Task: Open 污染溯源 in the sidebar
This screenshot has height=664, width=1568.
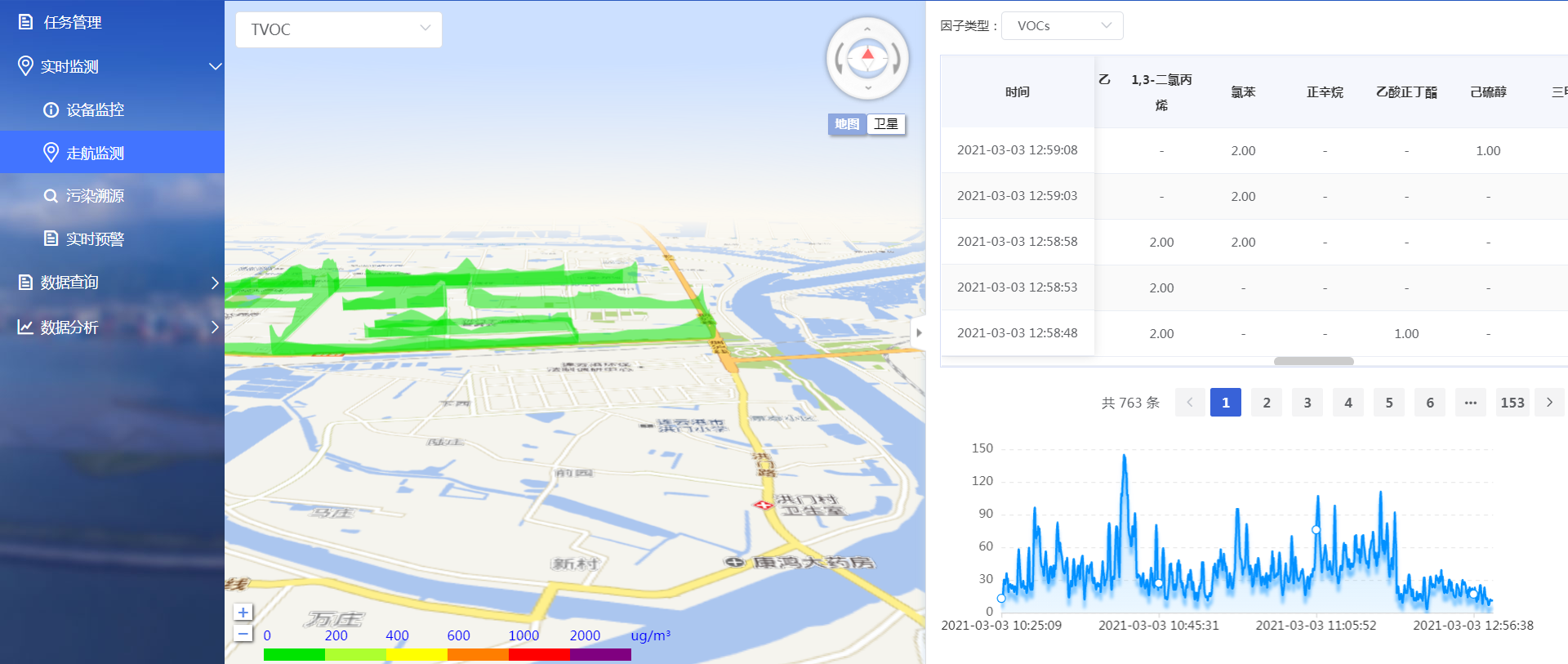Action: click(95, 196)
